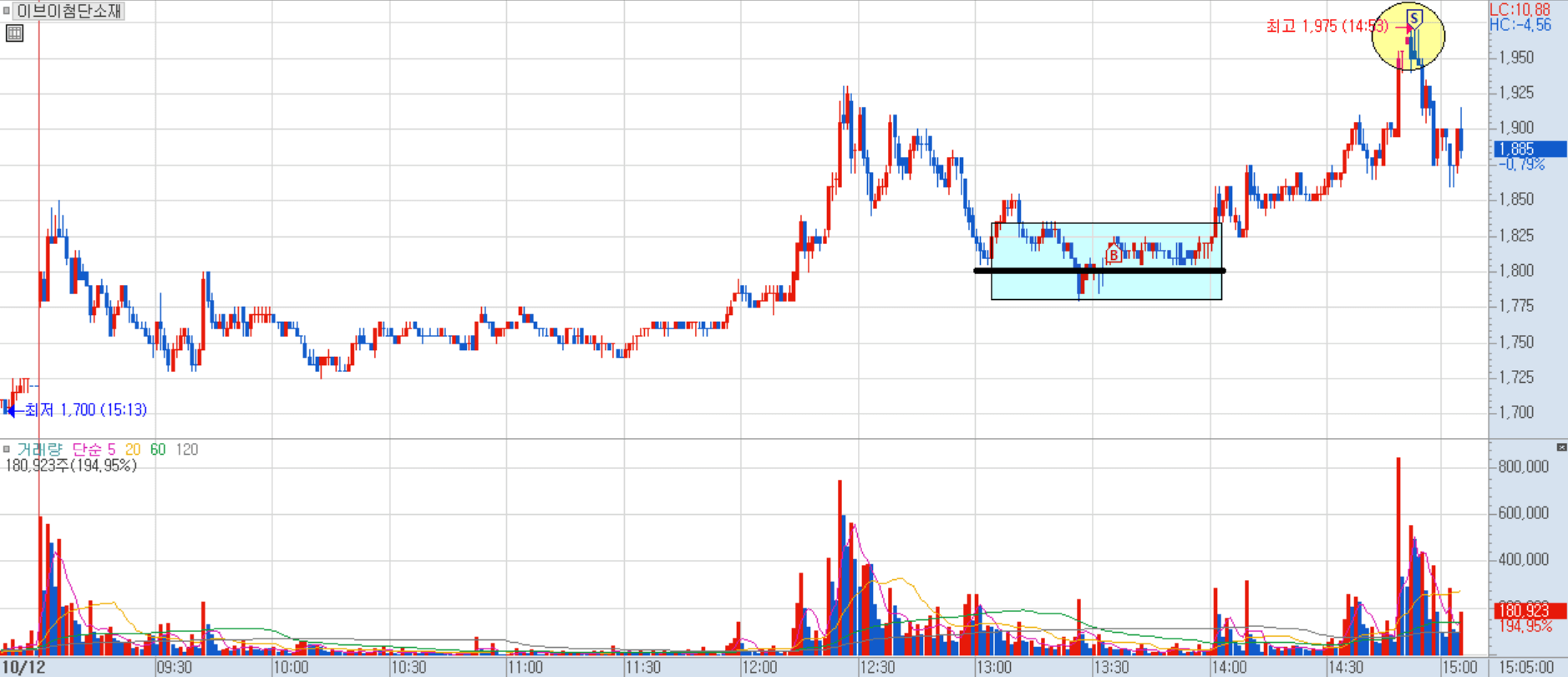
Task: Click the S sell marker on the chart
Action: coord(1413,18)
